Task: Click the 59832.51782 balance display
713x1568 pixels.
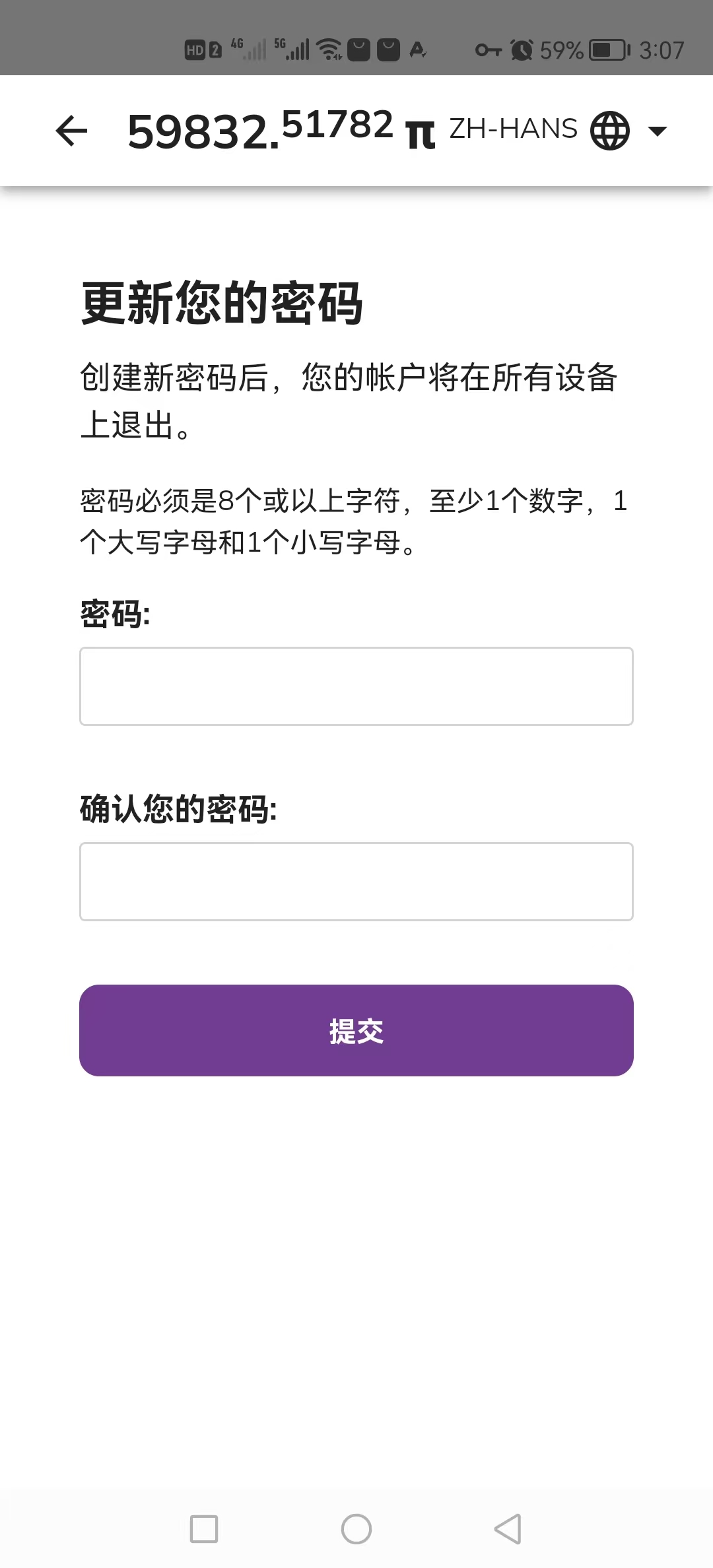Action: 260,129
